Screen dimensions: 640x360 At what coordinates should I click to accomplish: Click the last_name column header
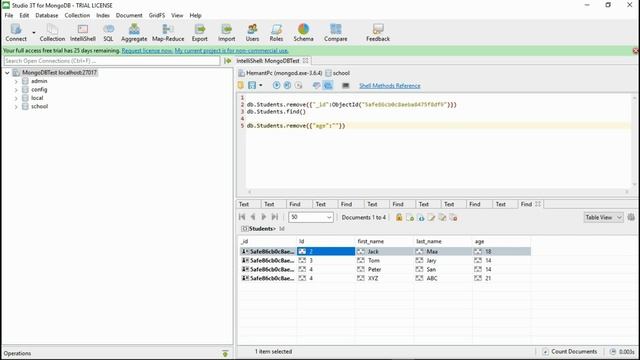tap(442, 242)
